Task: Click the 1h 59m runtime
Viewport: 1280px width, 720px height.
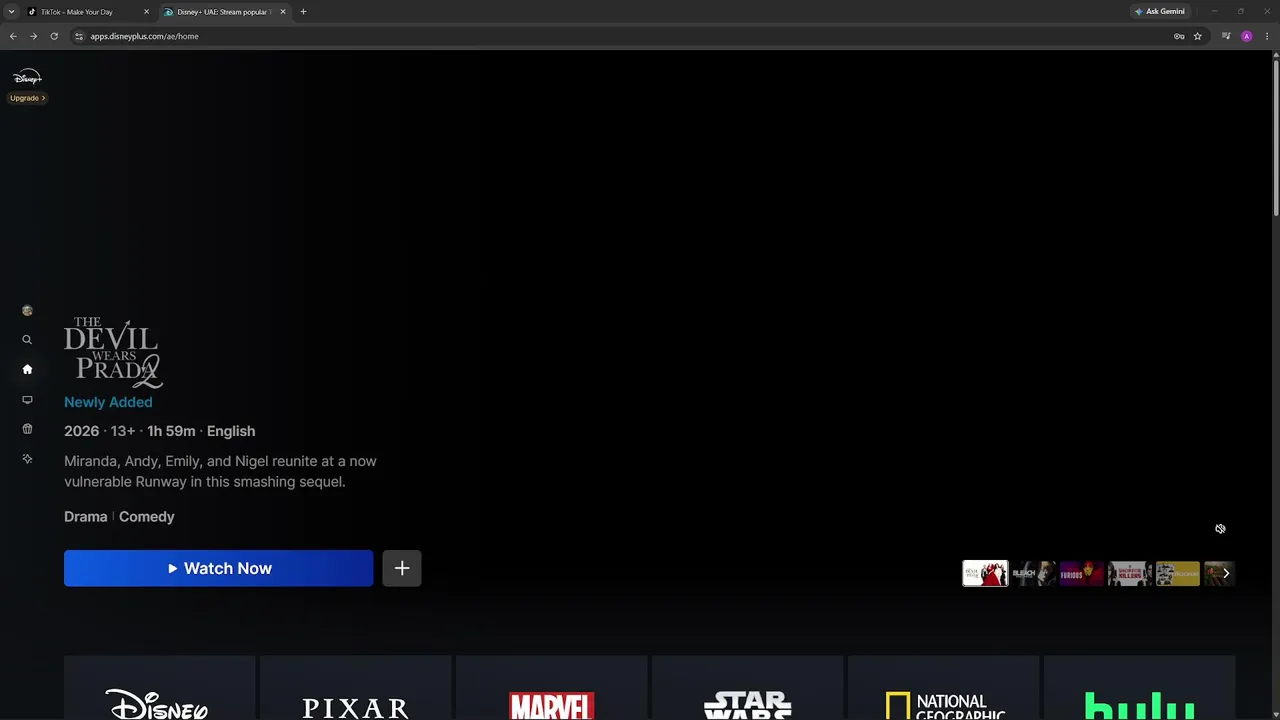Action: click(171, 431)
